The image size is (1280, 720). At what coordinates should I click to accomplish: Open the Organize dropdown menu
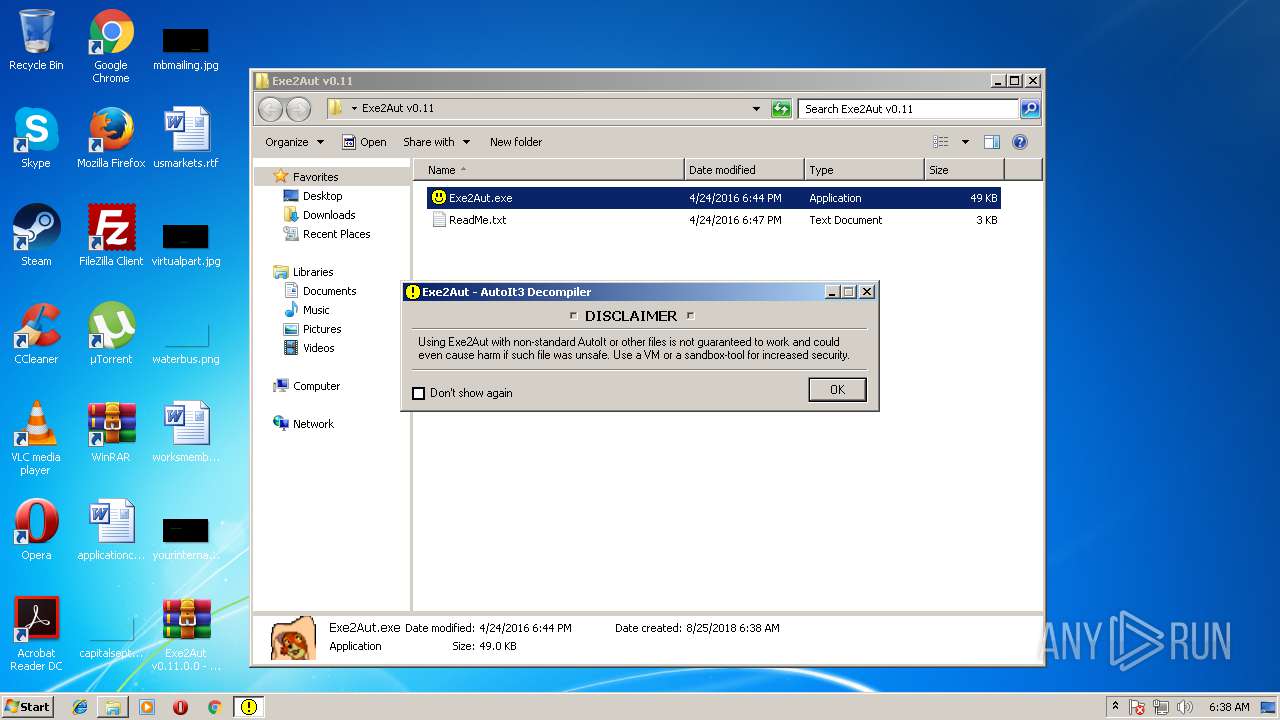(294, 142)
